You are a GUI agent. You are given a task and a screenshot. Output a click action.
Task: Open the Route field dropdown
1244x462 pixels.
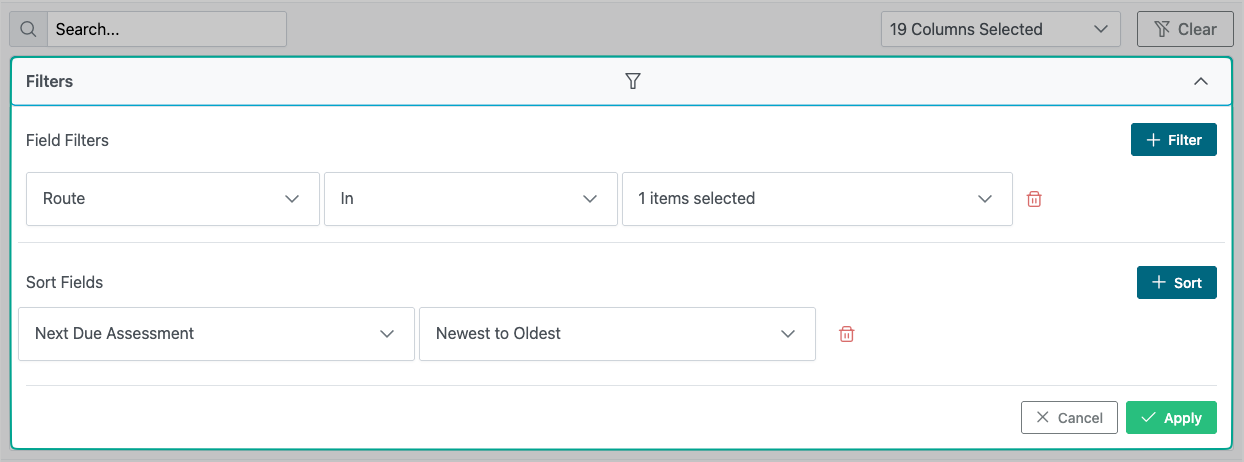[171, 199]
